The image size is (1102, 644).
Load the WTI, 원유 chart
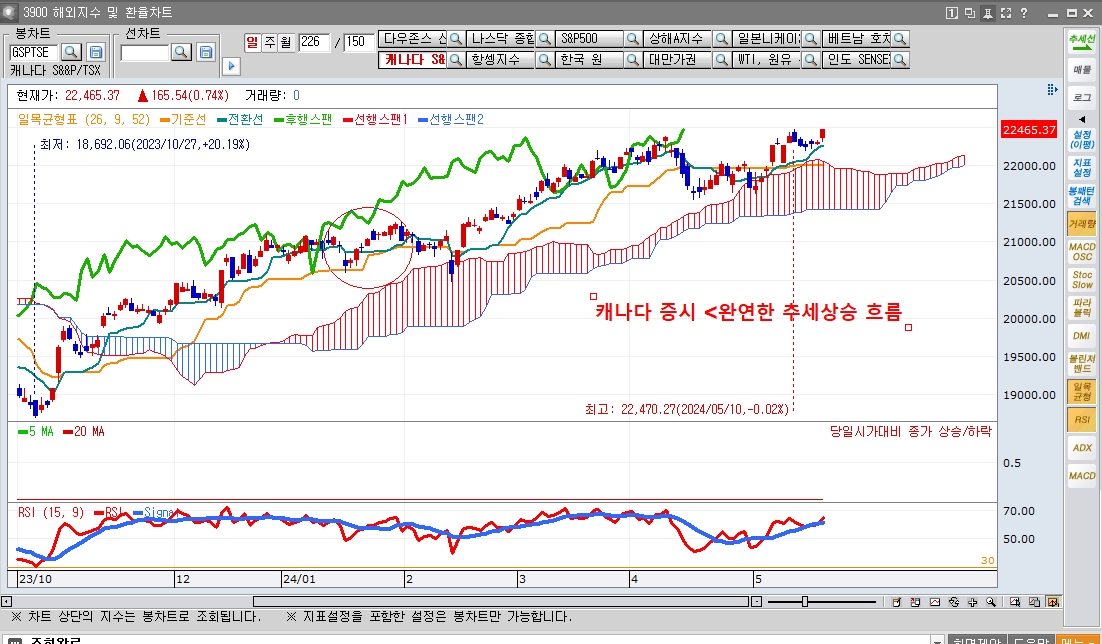pos(767,60)
